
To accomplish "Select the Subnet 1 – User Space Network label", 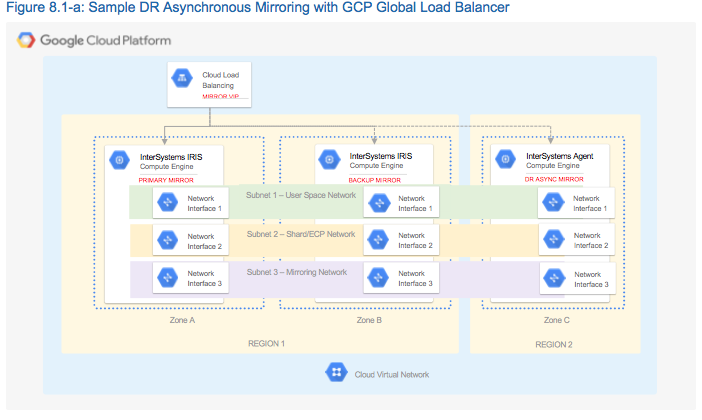I will (x=302, y=195).
